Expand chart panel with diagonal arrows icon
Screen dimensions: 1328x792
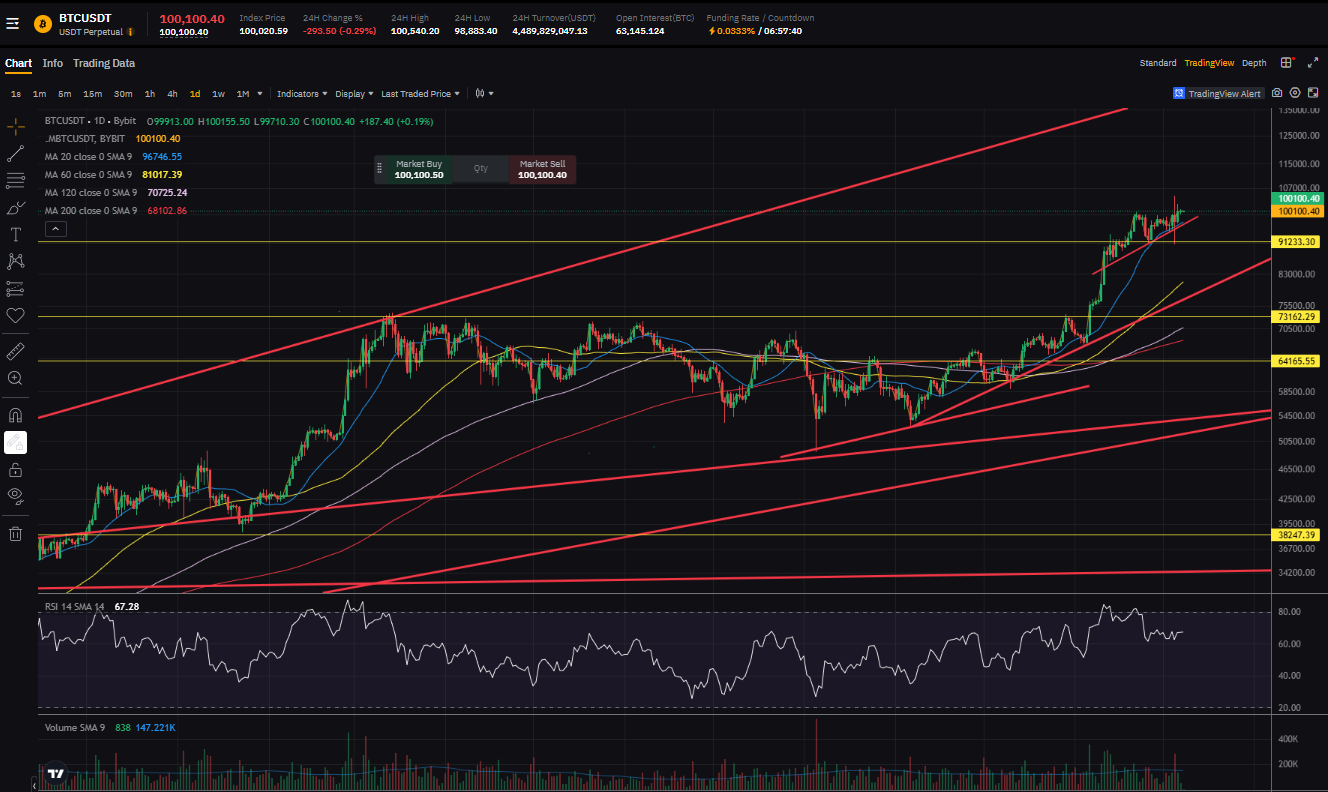click(1313, 62)
